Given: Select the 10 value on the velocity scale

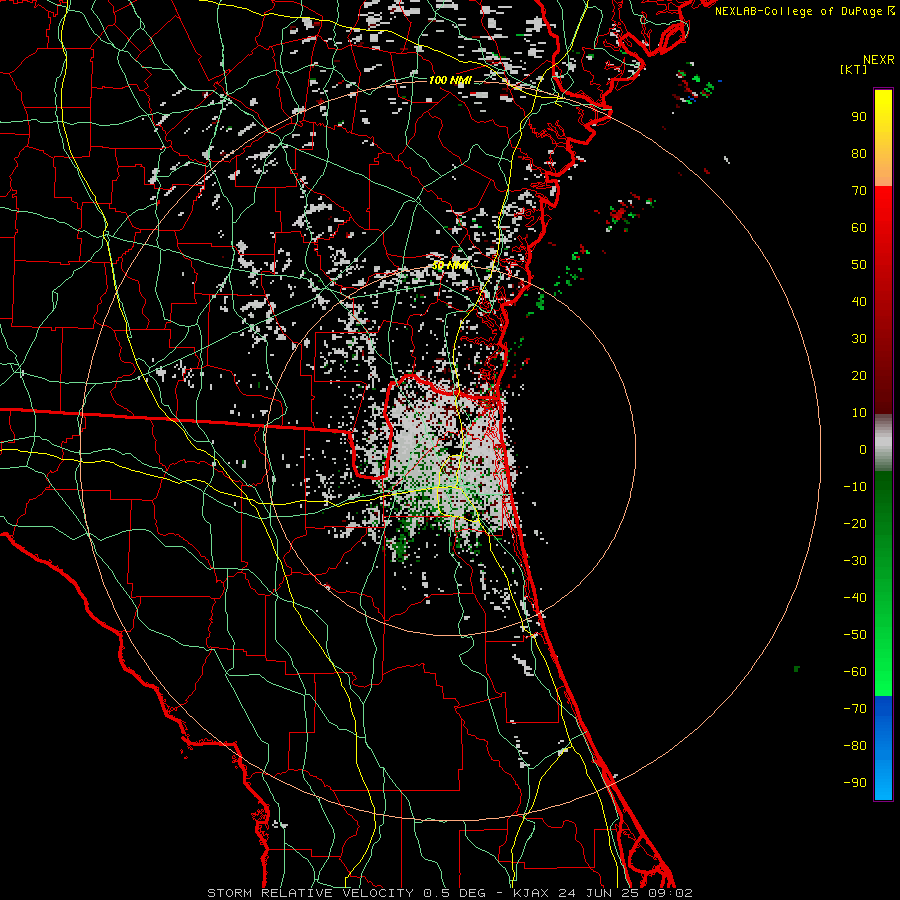Looking at the screenshot, I should point(859,413).
